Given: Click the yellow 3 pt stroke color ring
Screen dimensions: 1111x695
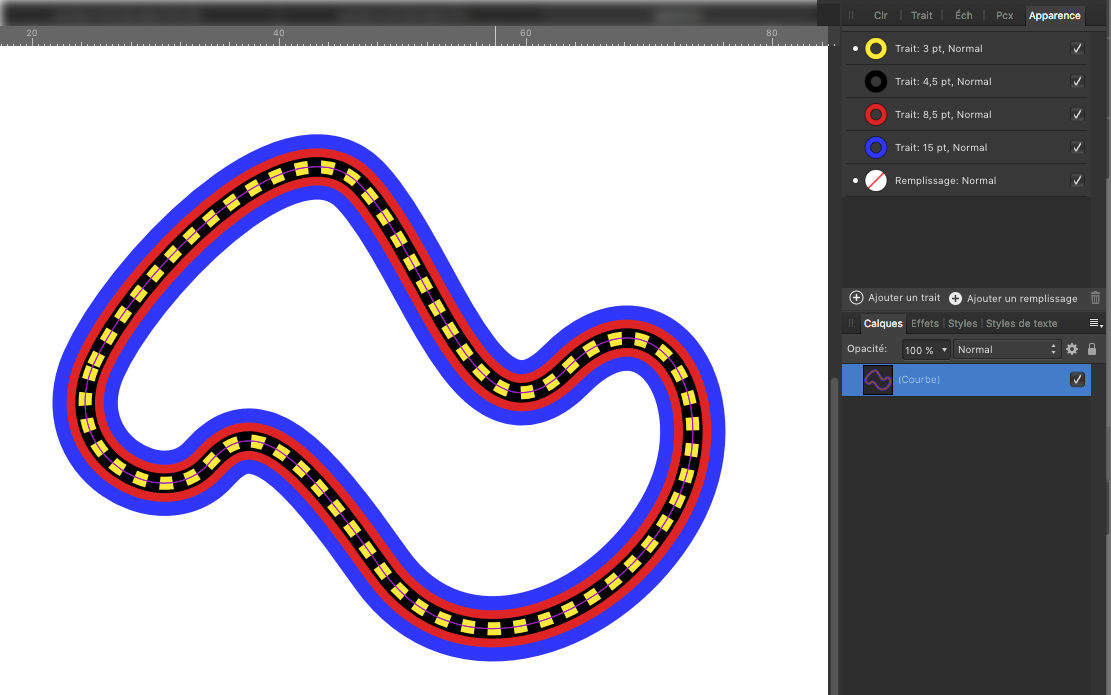Looking at the screenshot, I should pyautogui.click(x=876, y=49).
